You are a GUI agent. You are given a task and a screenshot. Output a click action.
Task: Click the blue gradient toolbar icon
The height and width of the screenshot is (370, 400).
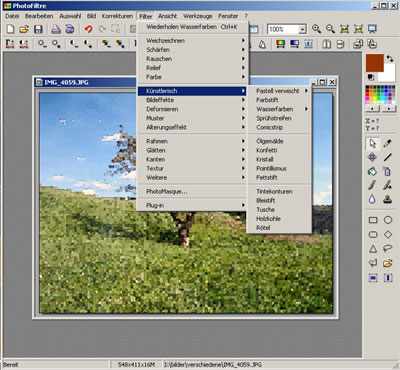[295, 44]
